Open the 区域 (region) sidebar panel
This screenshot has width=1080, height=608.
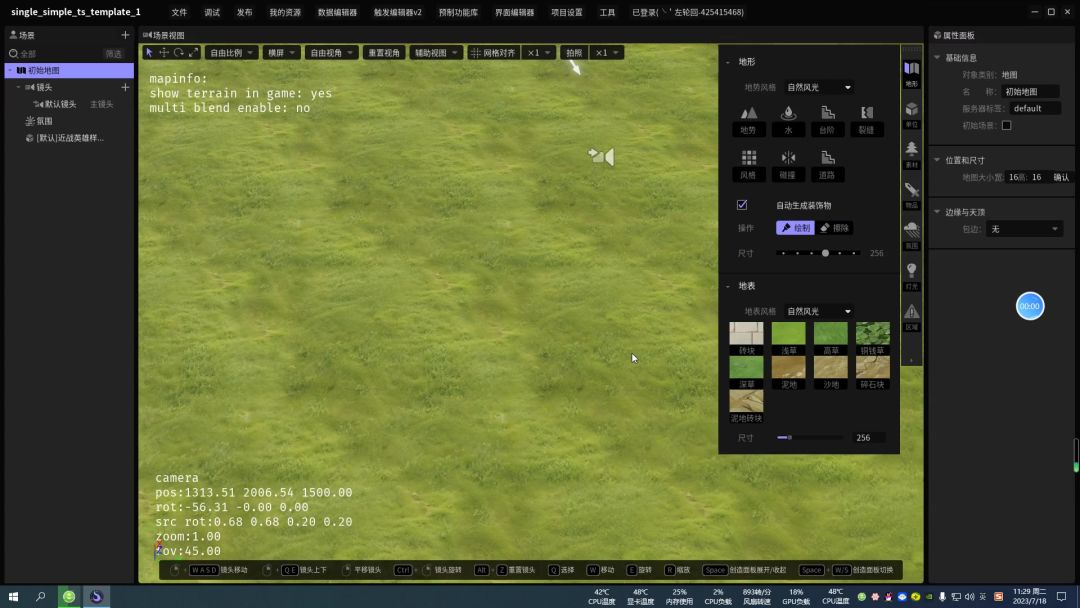tap(911, 314)
